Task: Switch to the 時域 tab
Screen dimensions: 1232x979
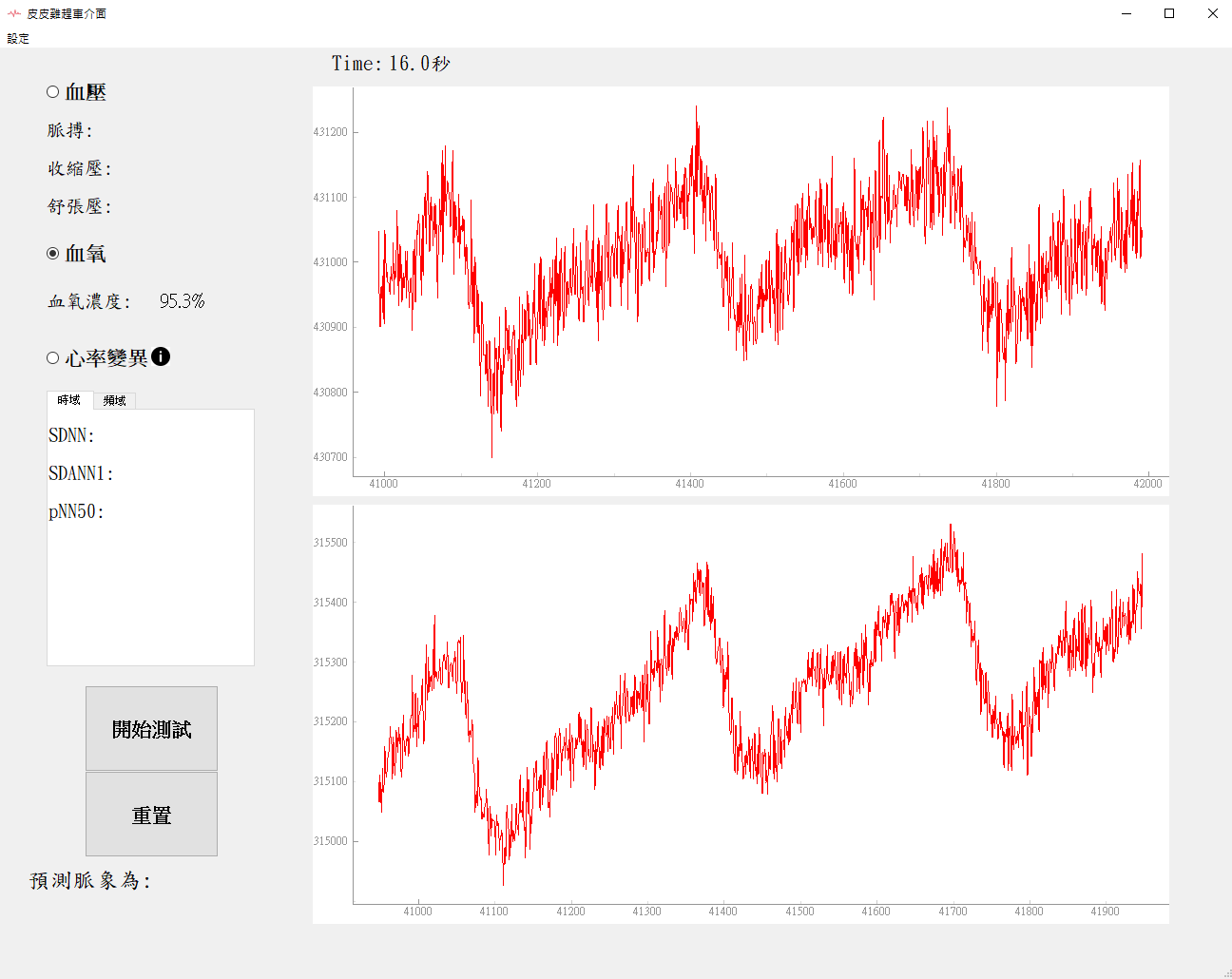Action: click(x=69, y=400)
